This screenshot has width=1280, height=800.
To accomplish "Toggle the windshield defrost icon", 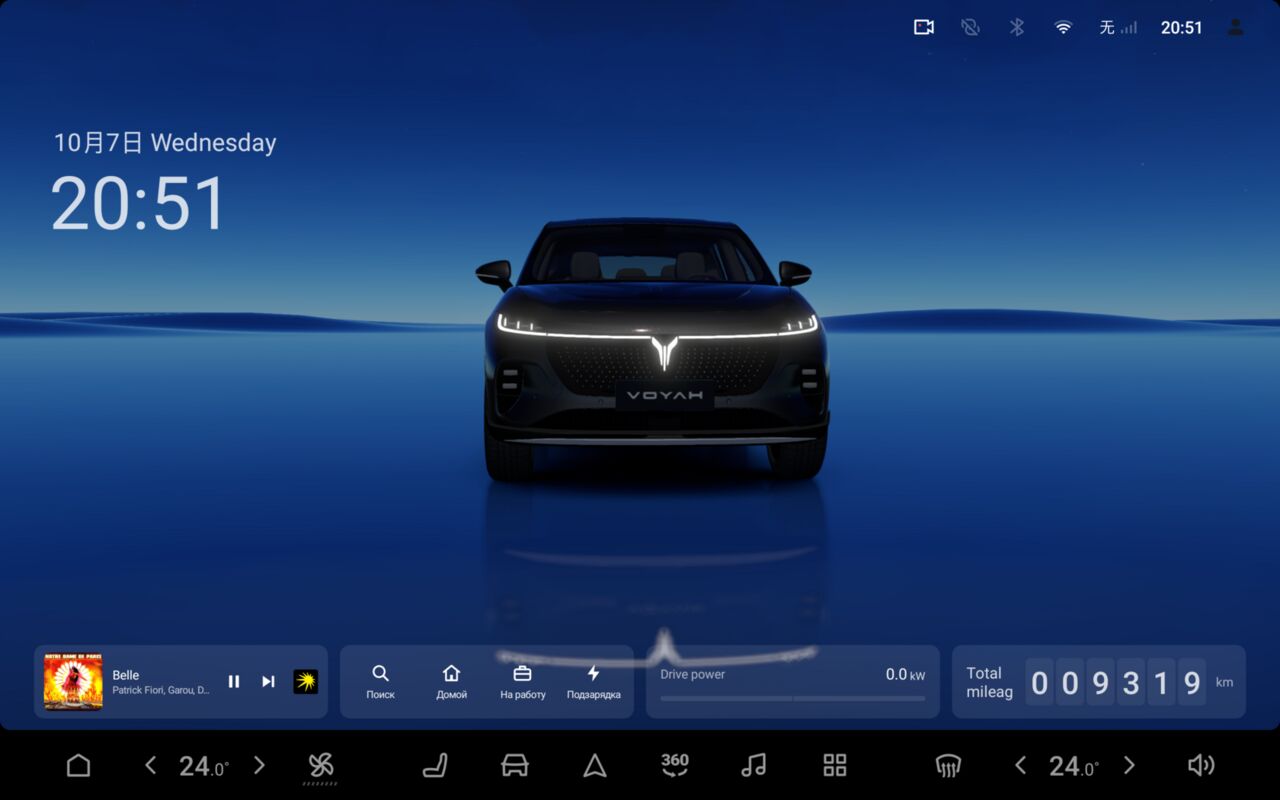I will (948, 766).
